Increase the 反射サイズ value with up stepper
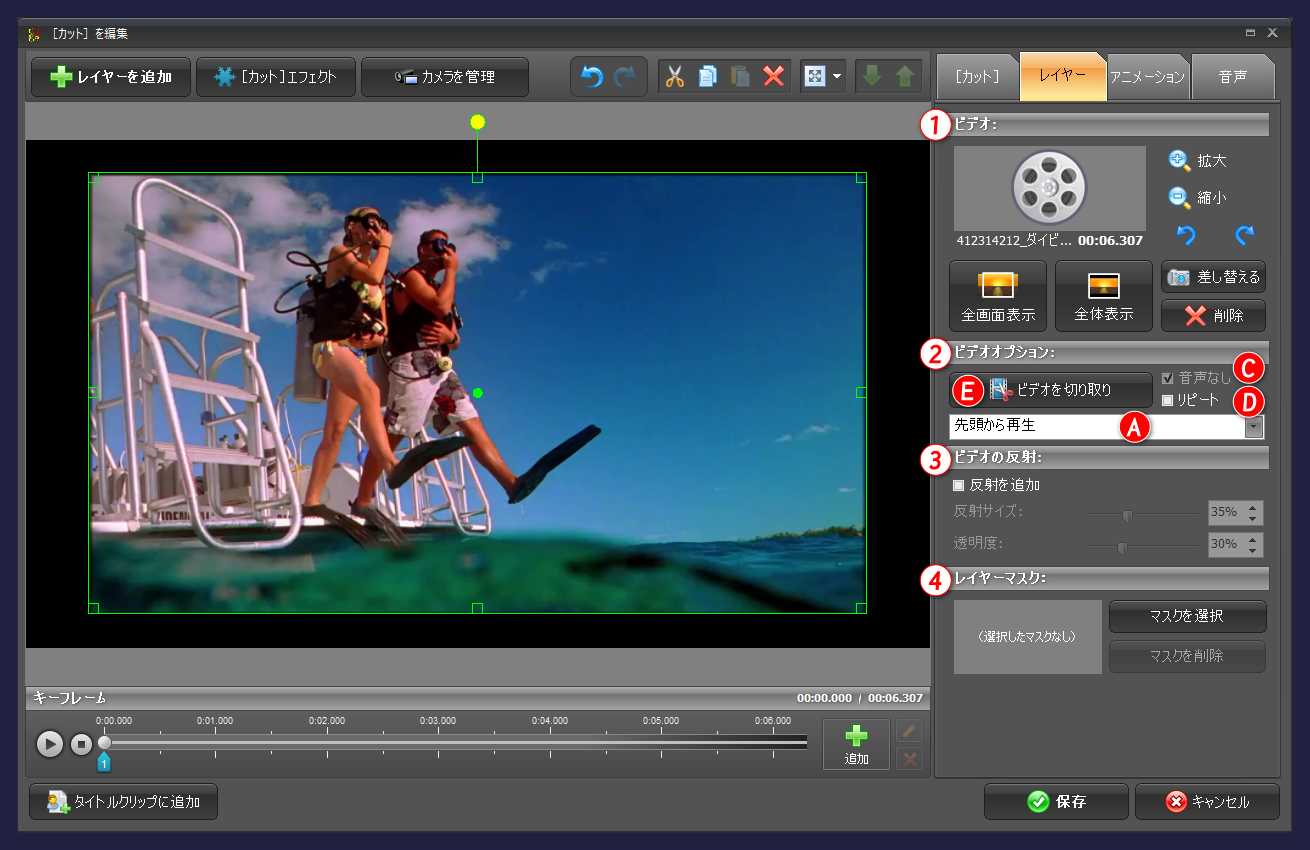The image size is (1310, 850). coord(1253,507)
